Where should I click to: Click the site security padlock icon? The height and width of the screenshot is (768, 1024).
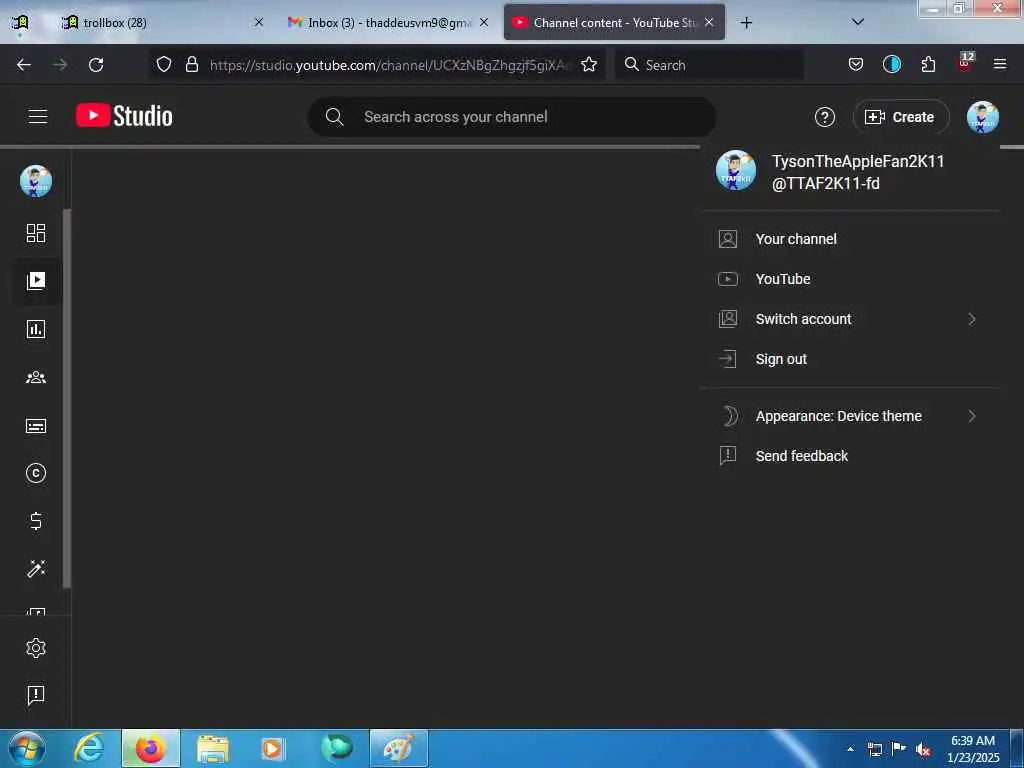(191, 65)
